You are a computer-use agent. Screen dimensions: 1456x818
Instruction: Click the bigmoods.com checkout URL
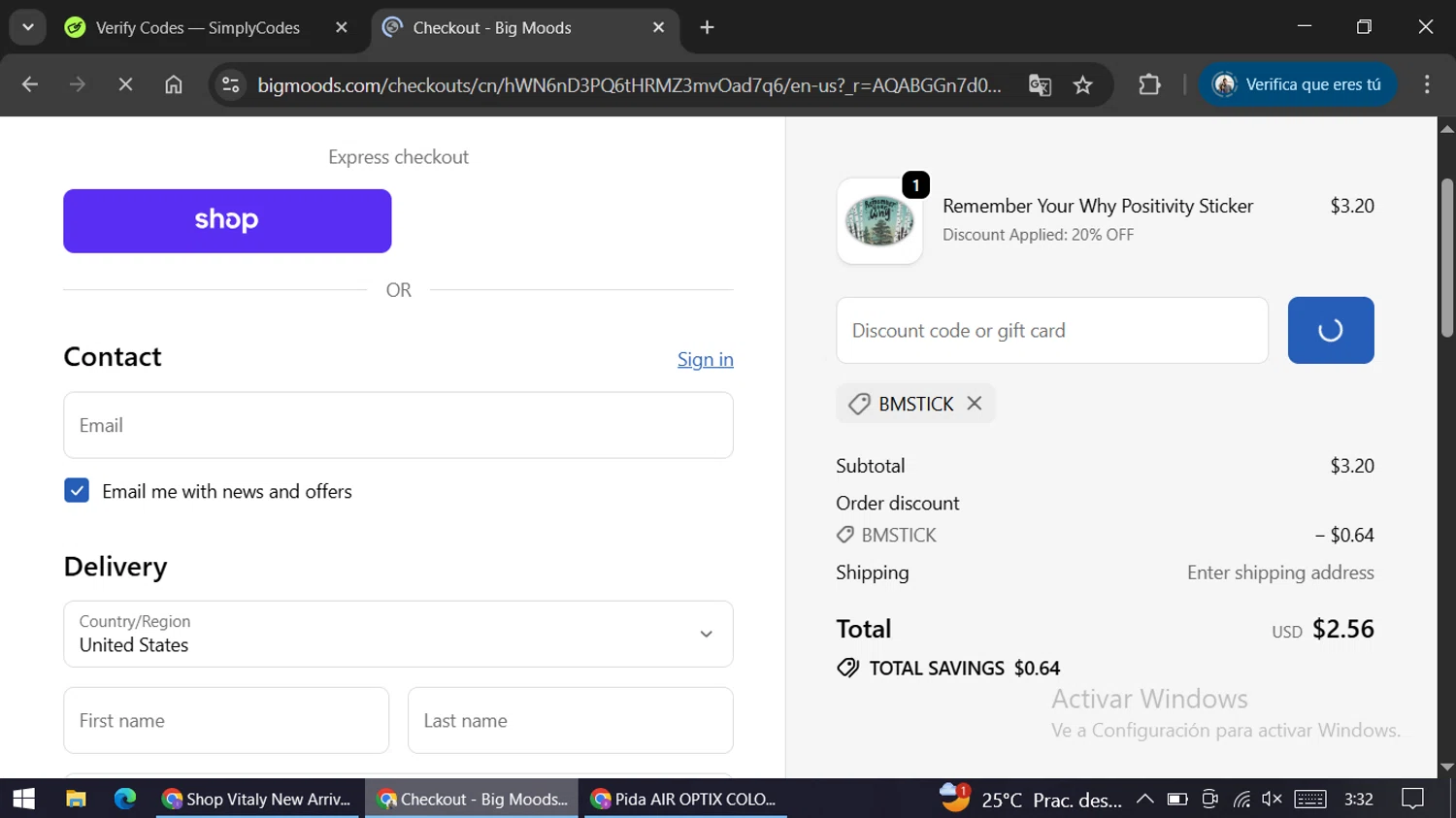629,84
